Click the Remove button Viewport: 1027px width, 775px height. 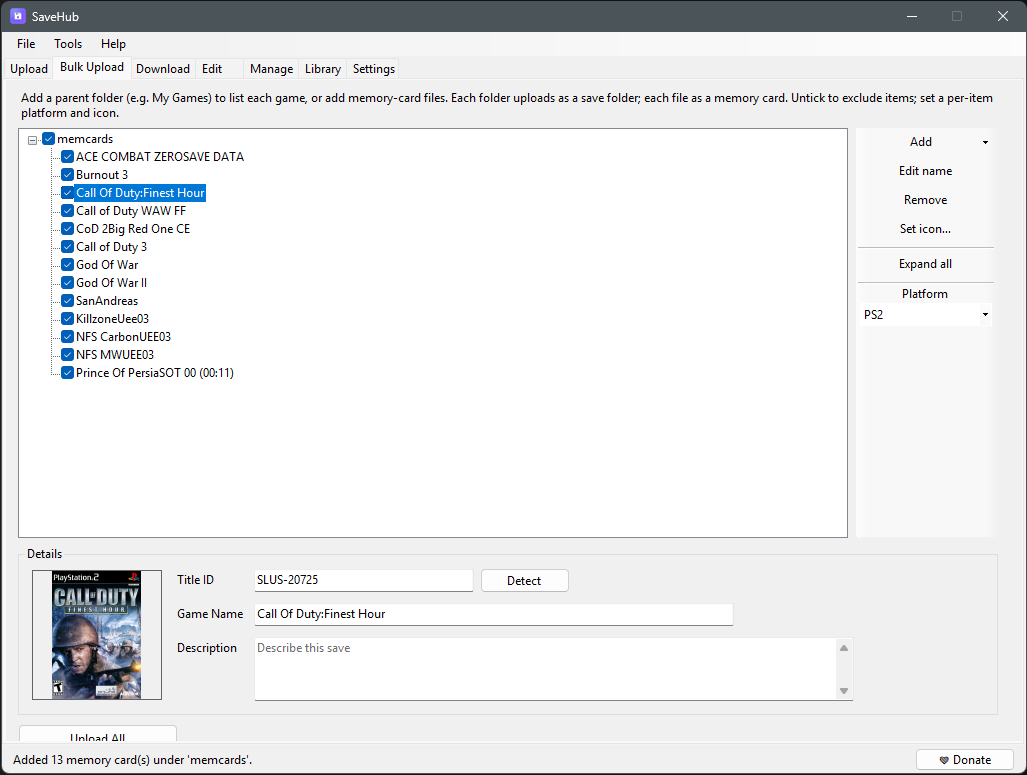(925, 200)
